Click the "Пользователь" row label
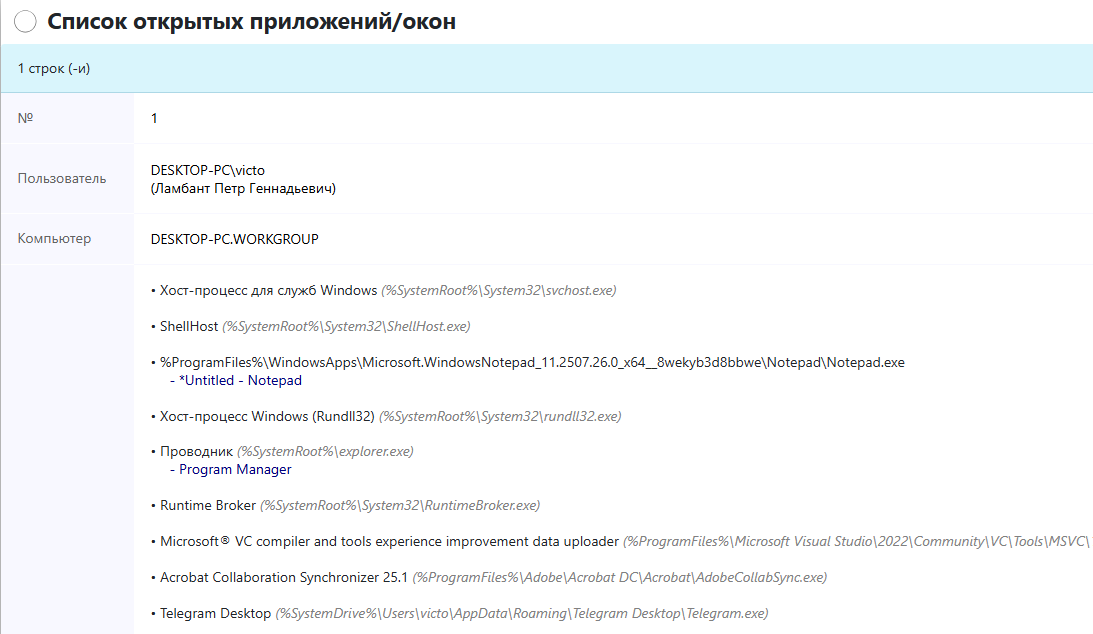The height and width of the screenshot is (634, 1093). pyautogui.click(x=61, y=179)
